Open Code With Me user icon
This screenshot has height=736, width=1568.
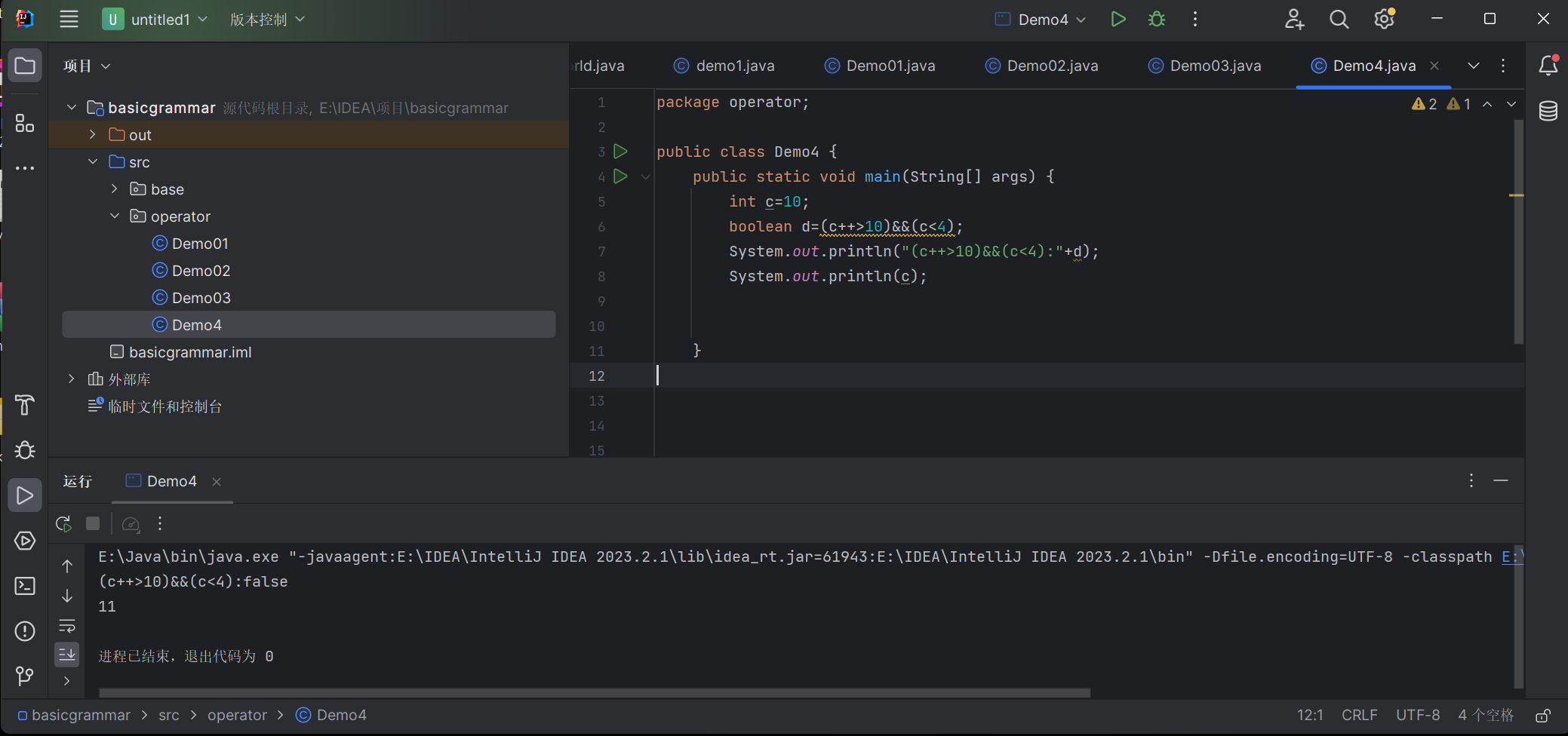point(1294,20)
